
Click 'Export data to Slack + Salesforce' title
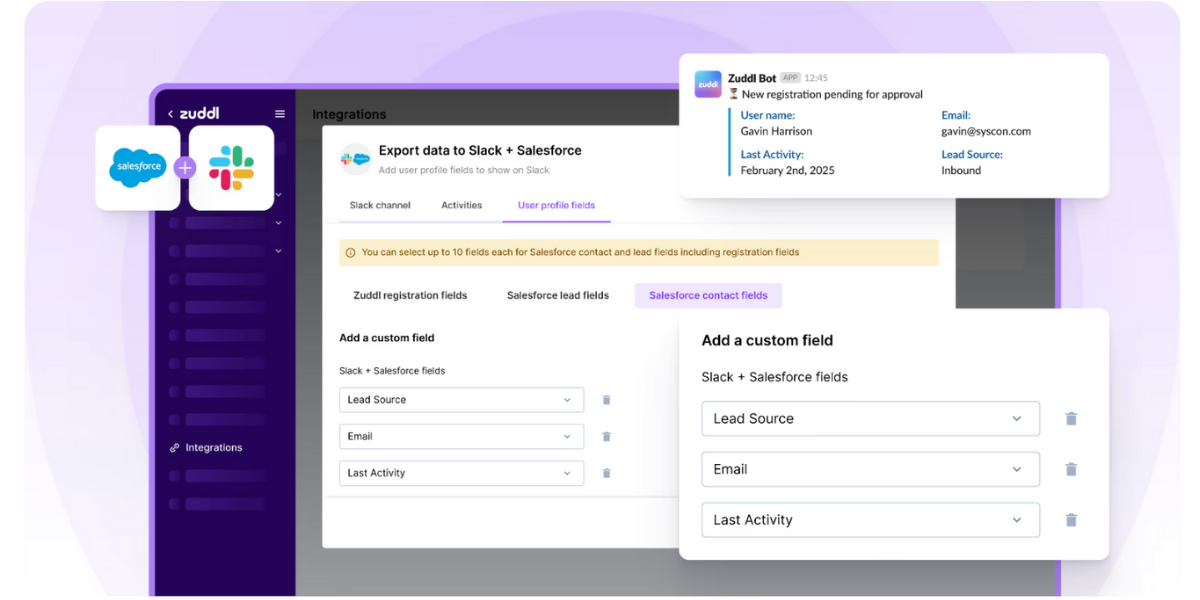pos(480,151)
